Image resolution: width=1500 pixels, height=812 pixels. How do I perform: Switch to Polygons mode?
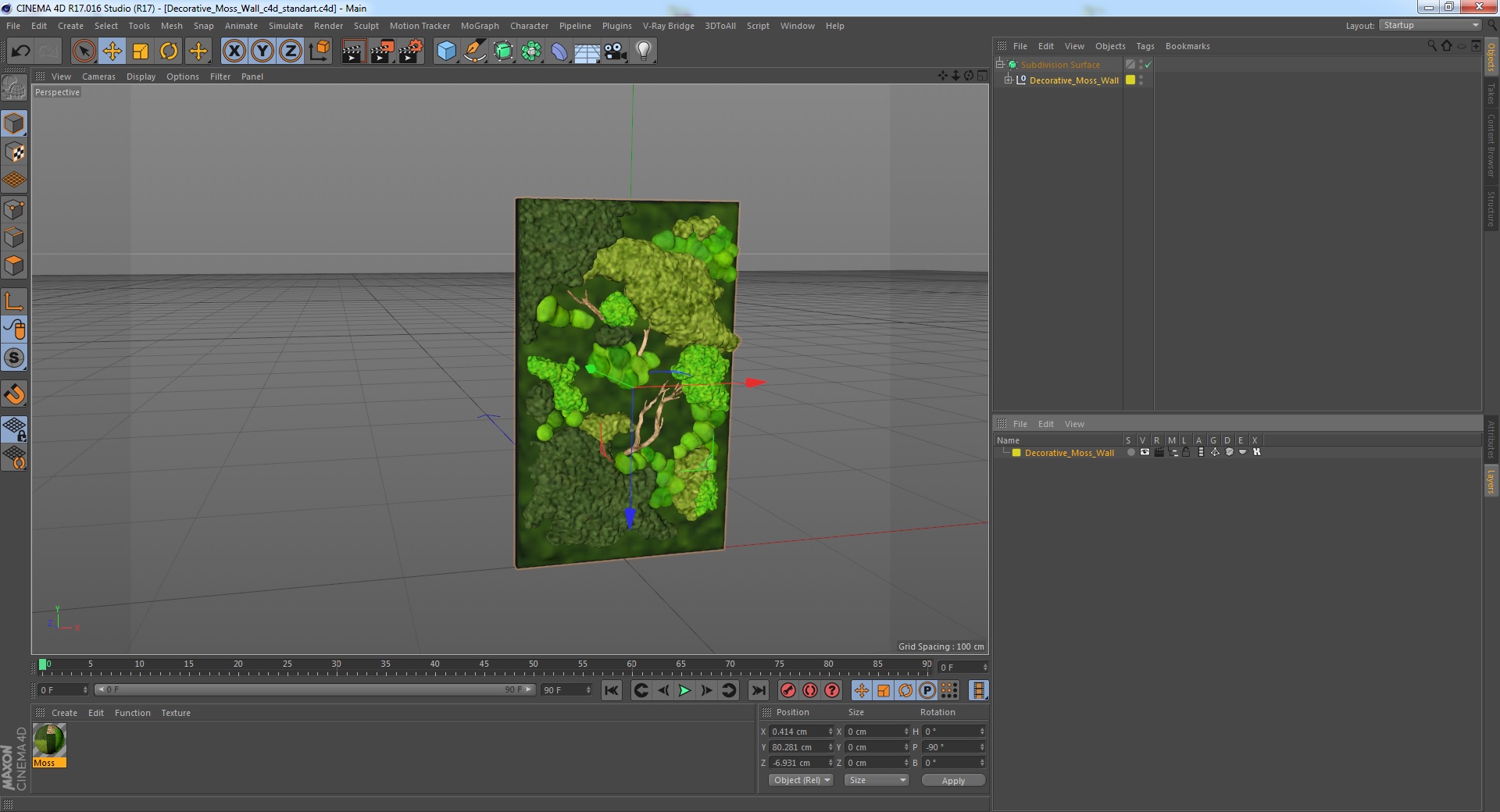coord(14,265)
